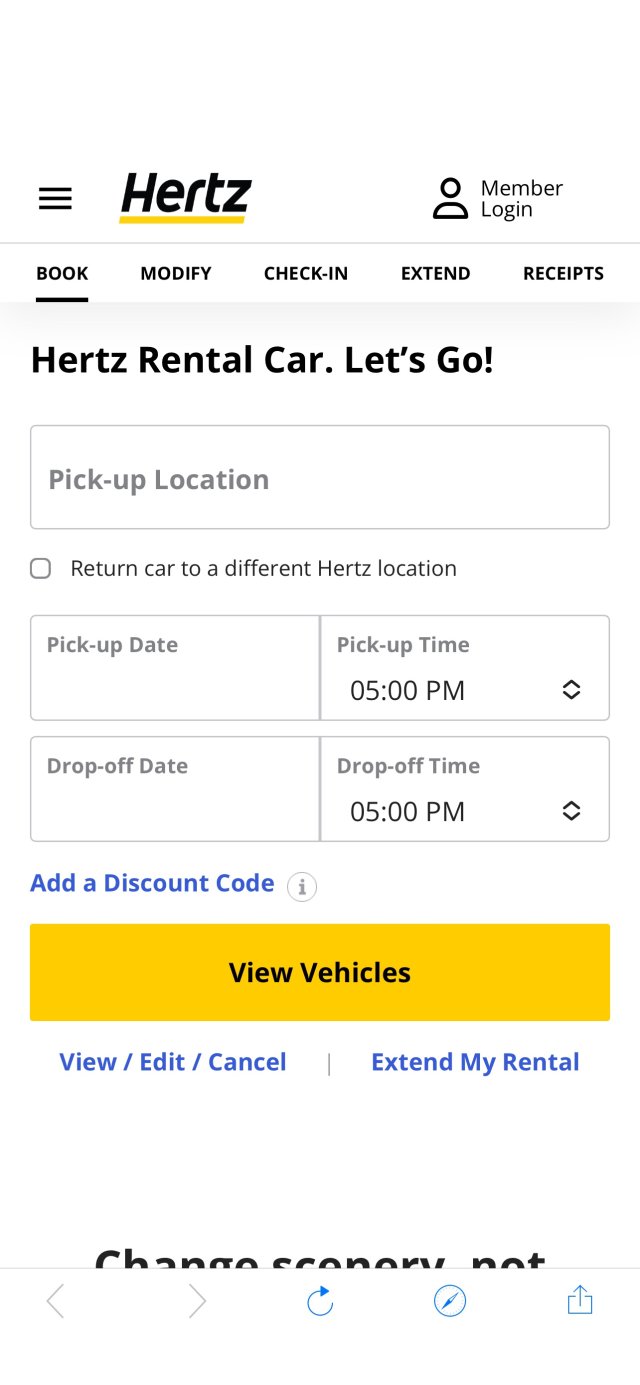Viewport: 640px width, 1385px height.
Task: Open Member Login via the person icon
Action: [x=450, y=198]
